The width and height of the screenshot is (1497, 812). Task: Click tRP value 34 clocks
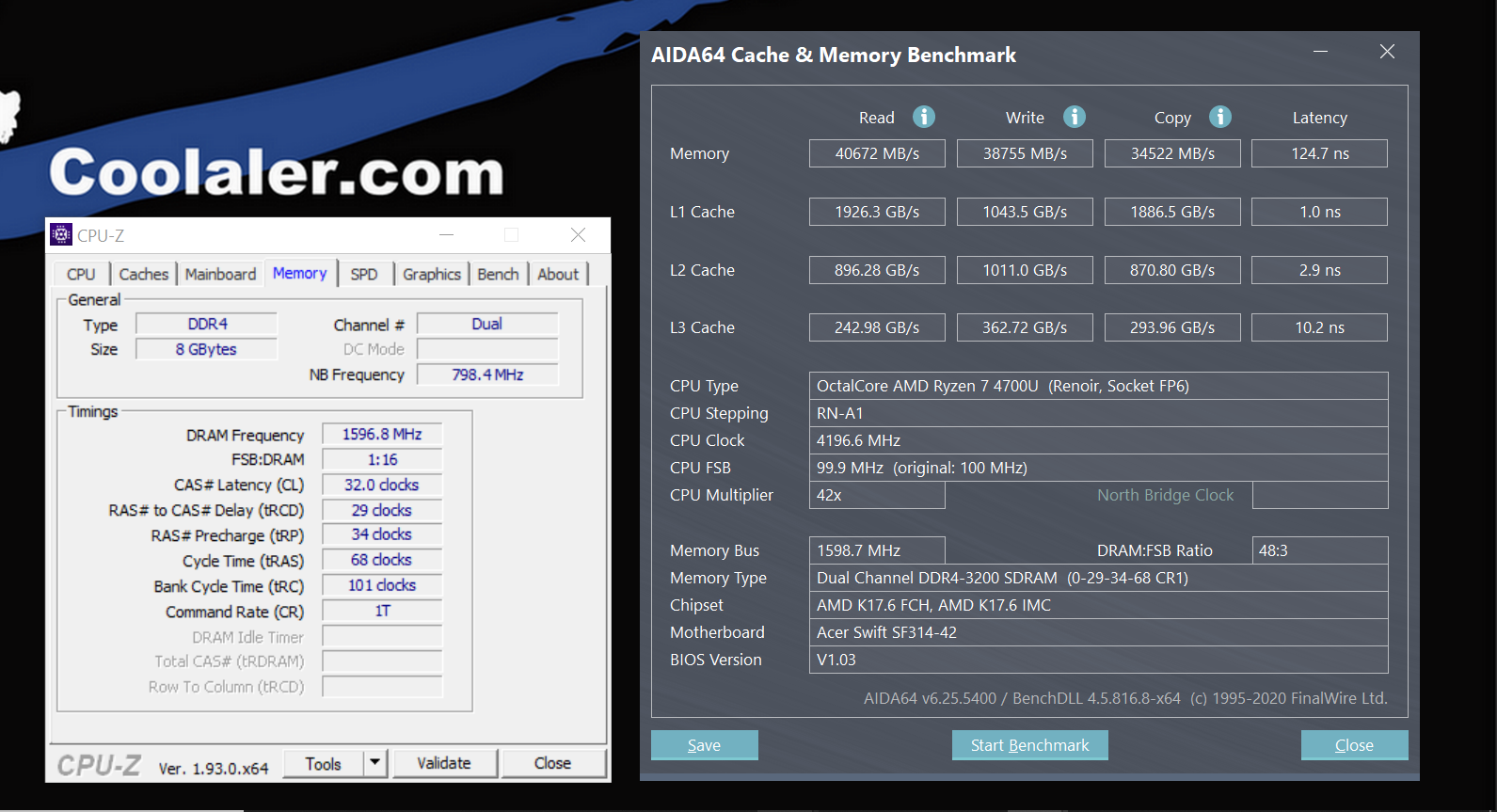[382, 534]
